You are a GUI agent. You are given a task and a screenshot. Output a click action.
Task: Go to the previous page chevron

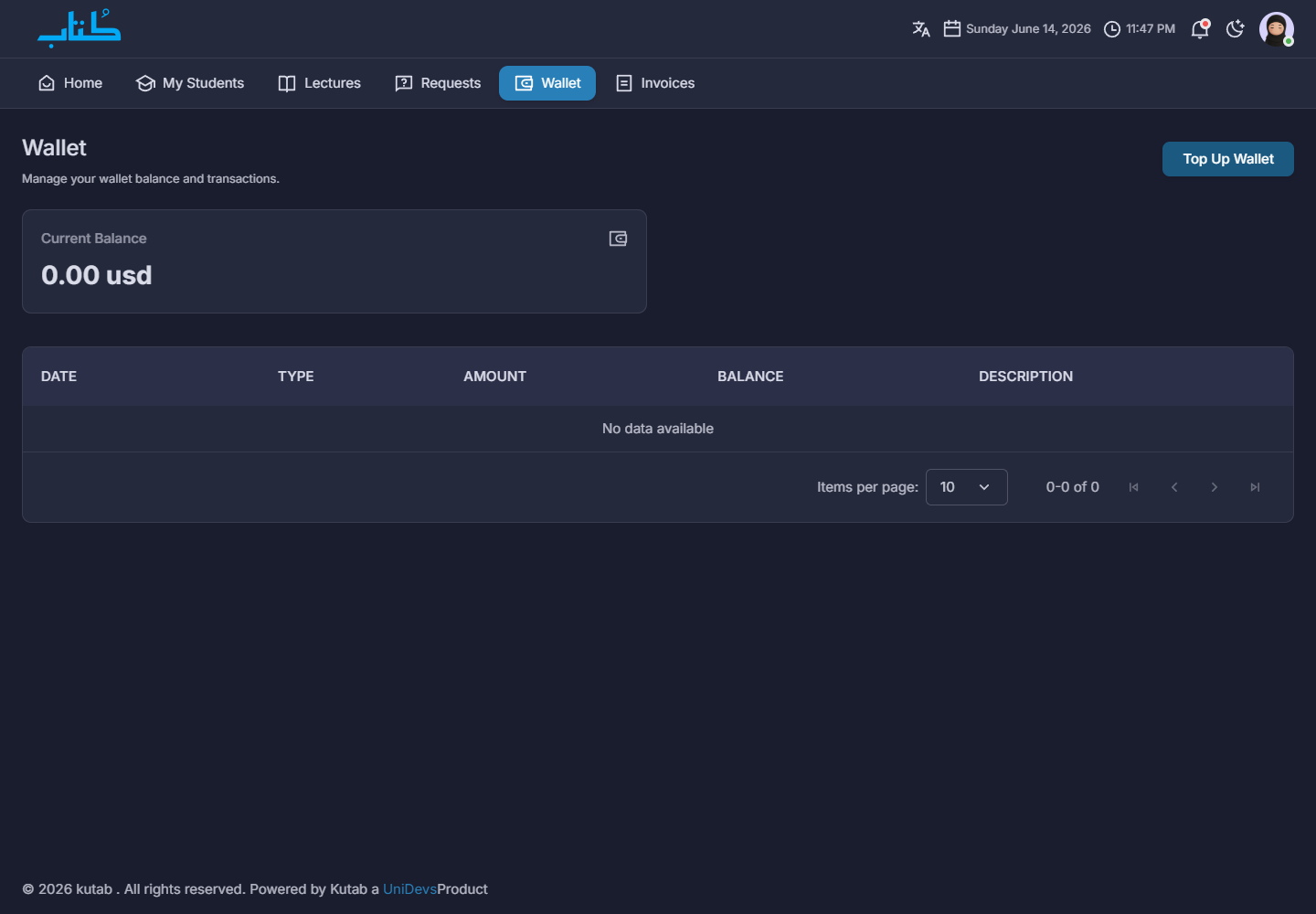point(1174,487)
